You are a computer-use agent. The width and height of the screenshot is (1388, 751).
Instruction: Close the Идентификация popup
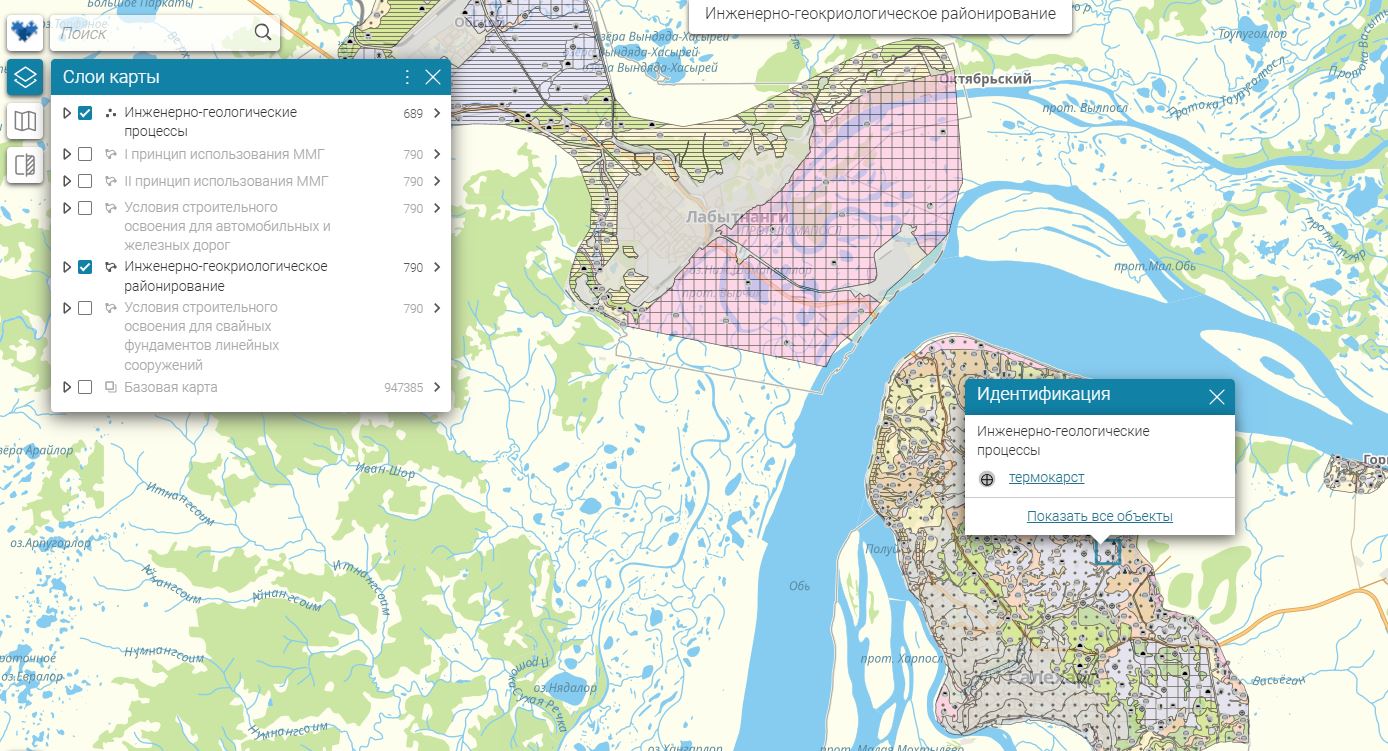1216,397
